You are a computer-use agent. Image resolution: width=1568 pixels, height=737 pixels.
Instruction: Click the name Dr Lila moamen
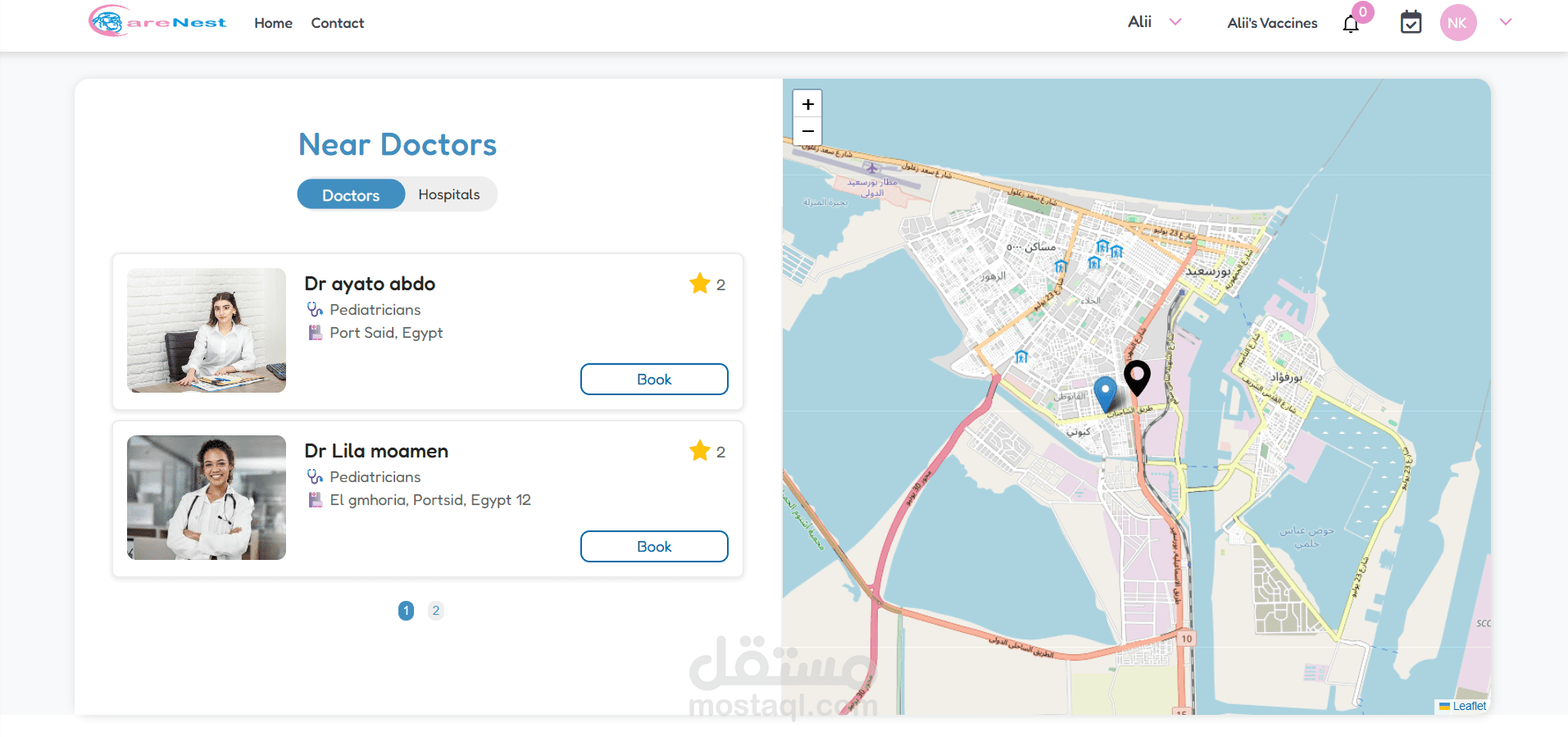point(376,451)
